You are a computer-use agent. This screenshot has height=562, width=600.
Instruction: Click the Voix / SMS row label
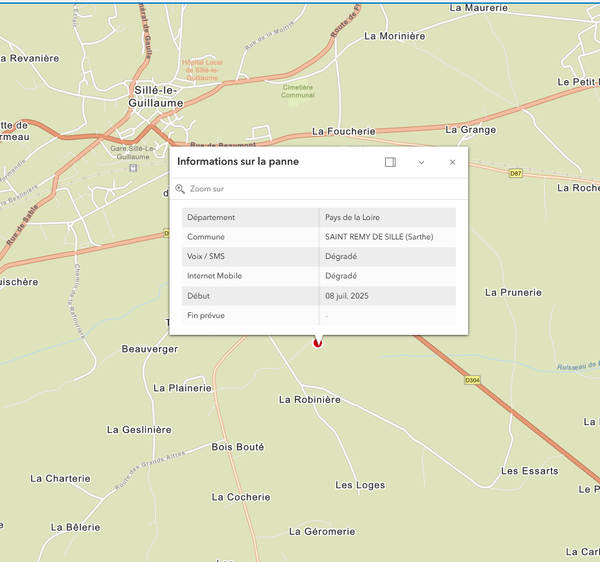coord(206,256)
